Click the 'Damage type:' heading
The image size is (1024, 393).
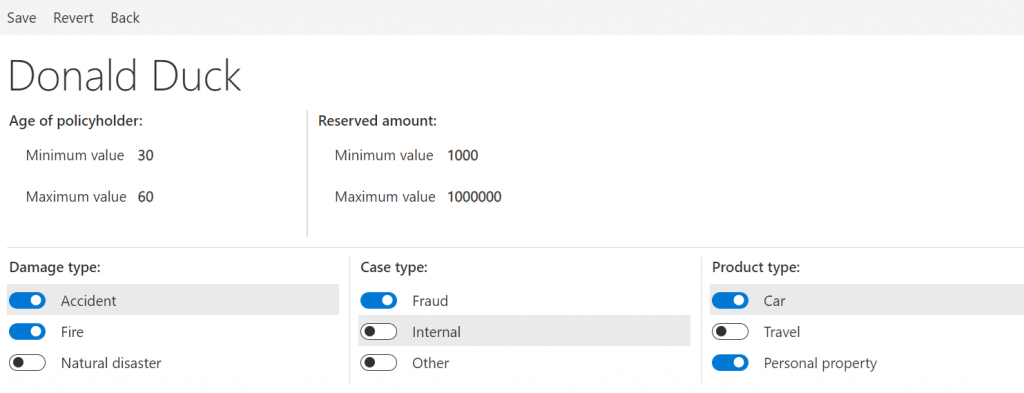(x=54, y=267)
